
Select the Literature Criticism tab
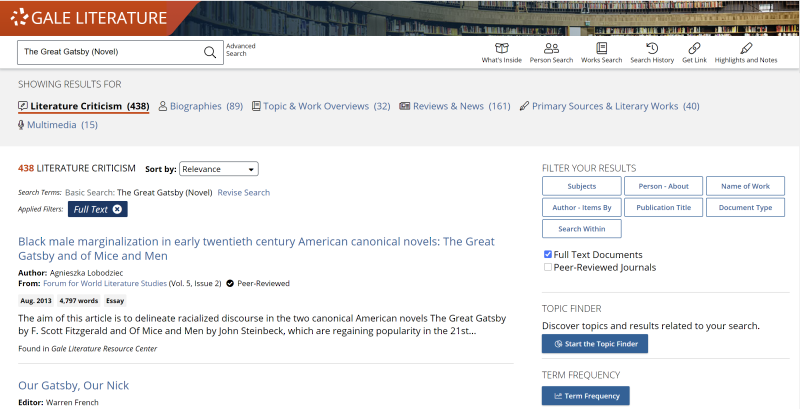84,106
